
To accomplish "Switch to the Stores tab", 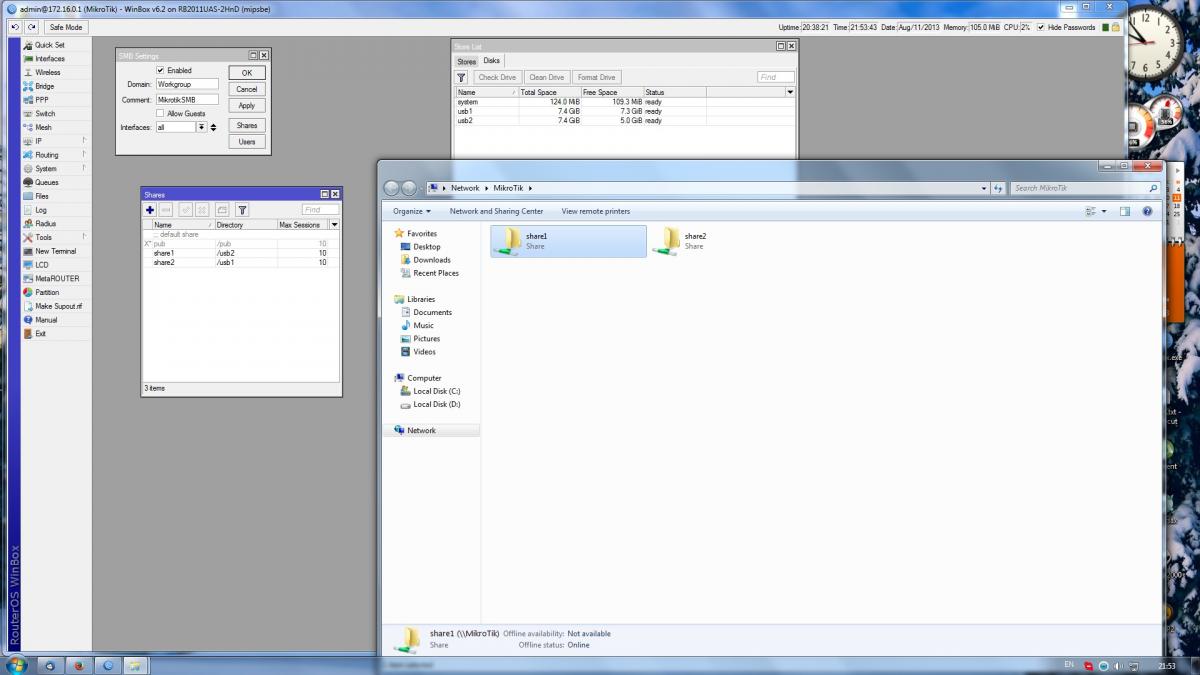I will (x=467, y=61).
